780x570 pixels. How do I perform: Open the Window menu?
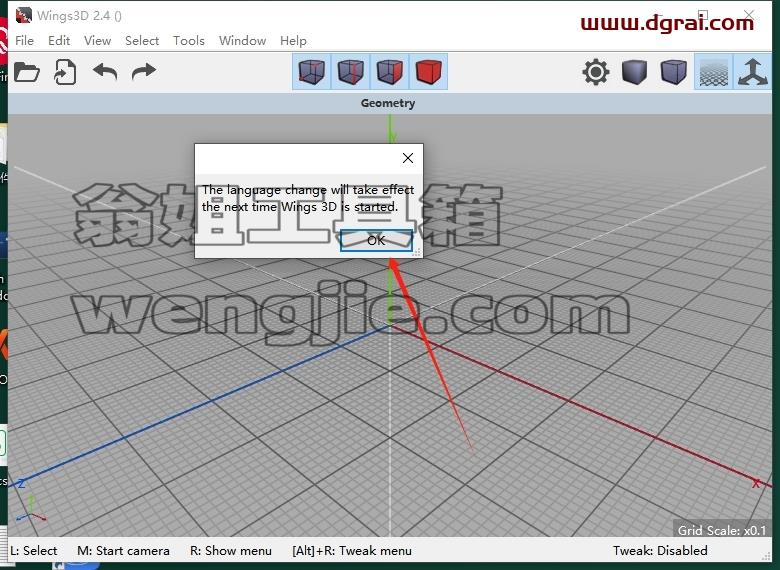[242, 40]
